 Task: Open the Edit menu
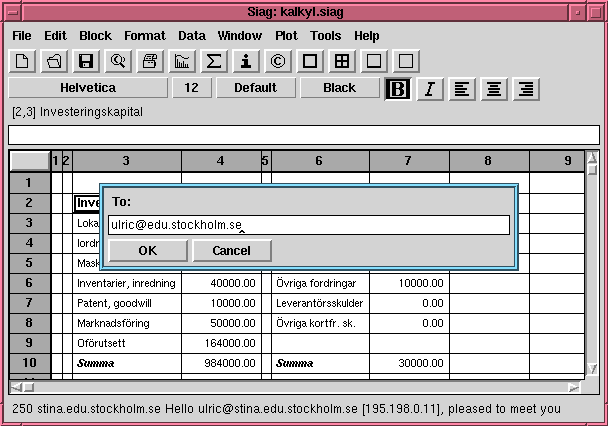click(x=55, y=36)
